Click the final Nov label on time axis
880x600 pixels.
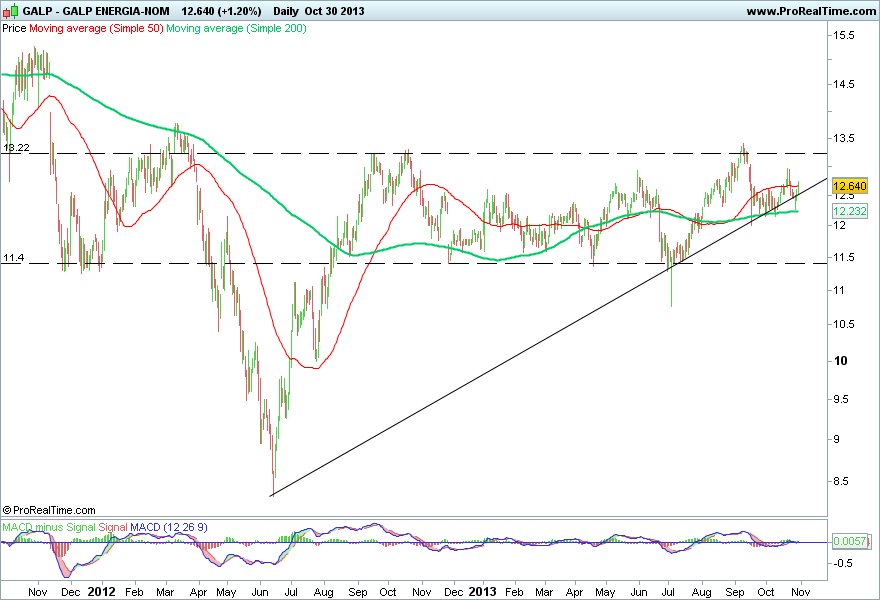coord(800,592)
